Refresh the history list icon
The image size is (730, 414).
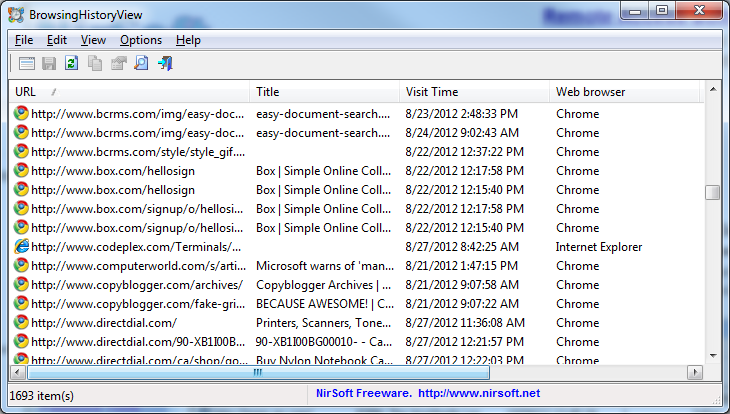click(71, 63)
